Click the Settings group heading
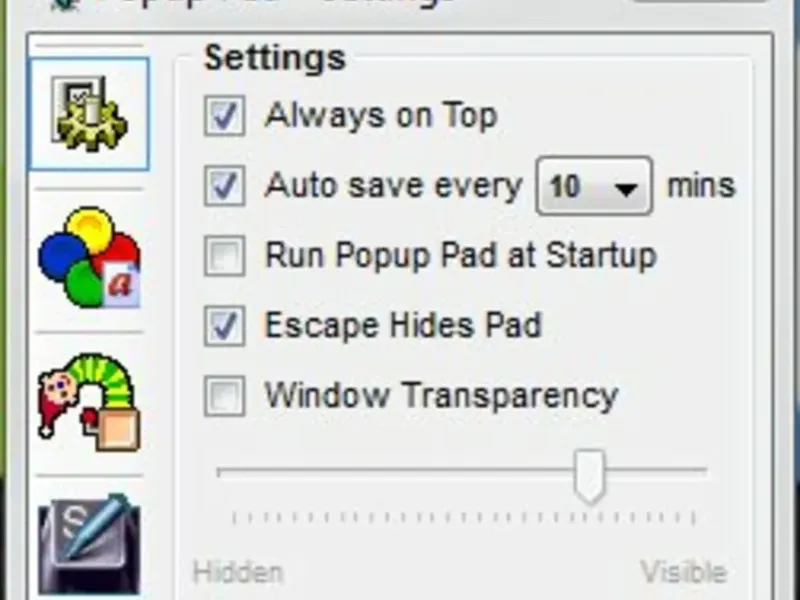This screenshot has width=800, height=600. (x=275, y=58)
